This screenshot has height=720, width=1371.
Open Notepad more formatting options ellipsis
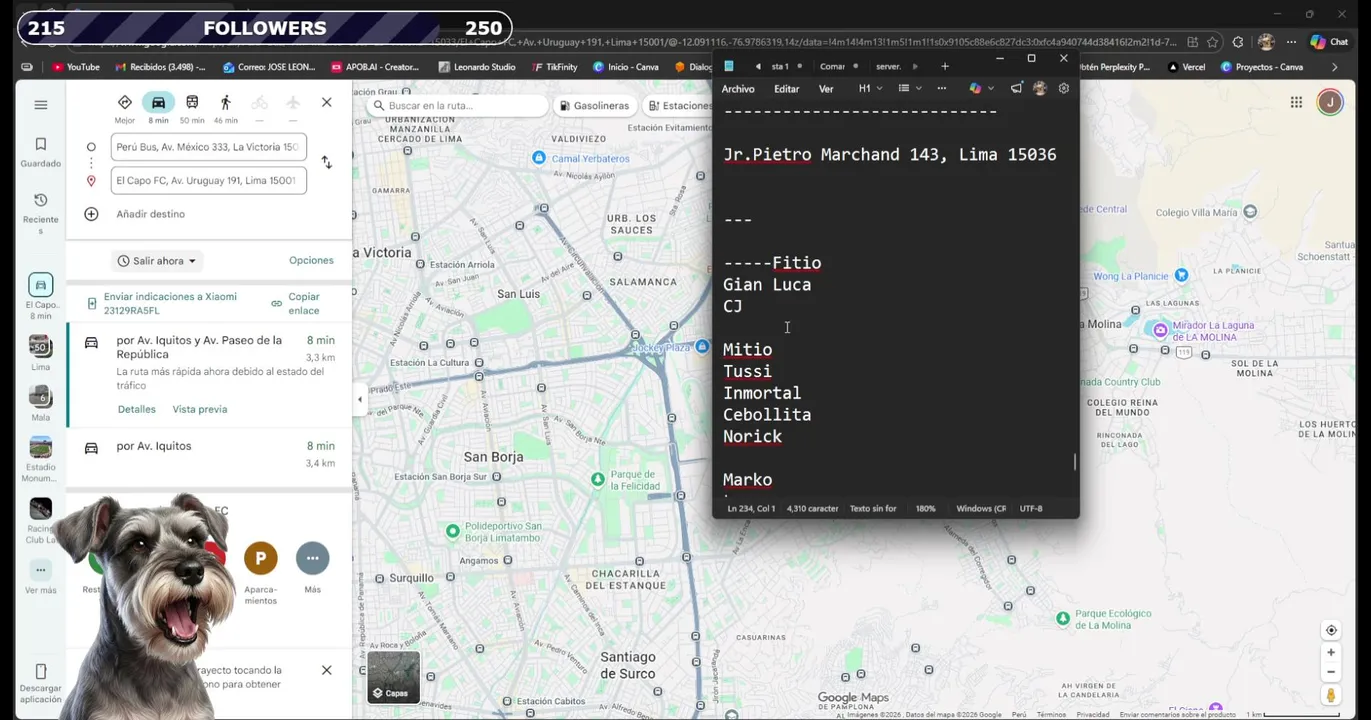coord(941,89)
